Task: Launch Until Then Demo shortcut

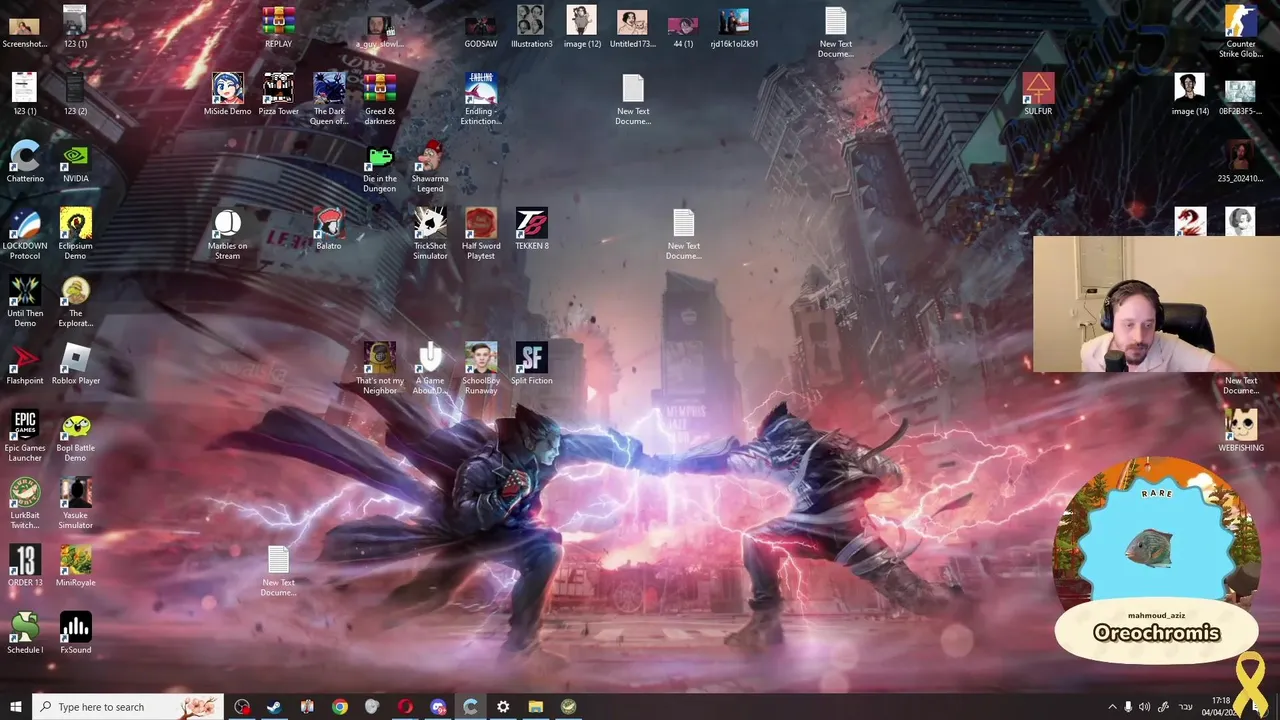Action: tap(25, 301)
